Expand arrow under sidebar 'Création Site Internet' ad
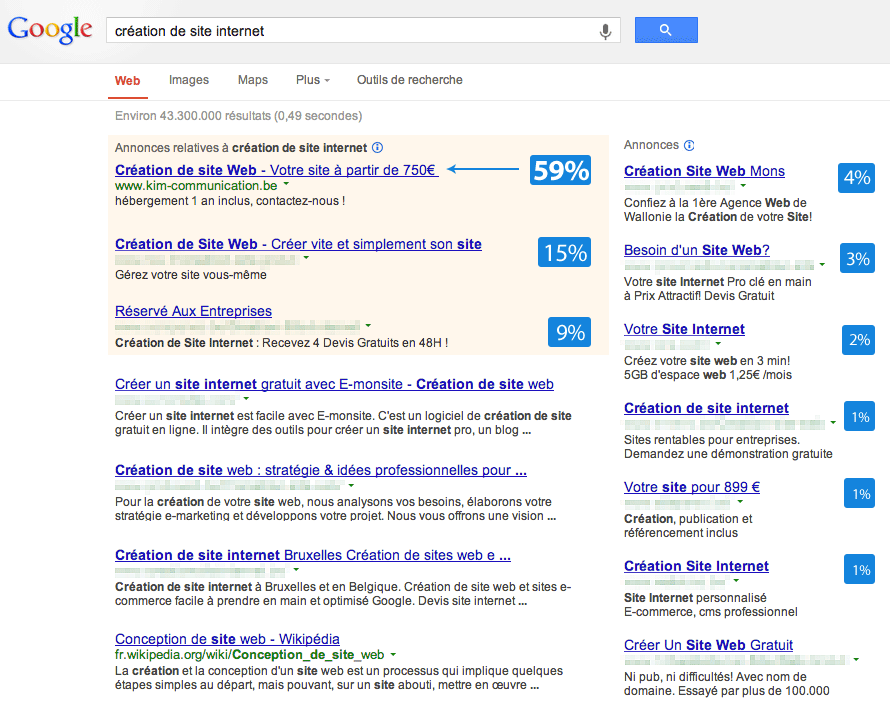 (x=736, y=581)
